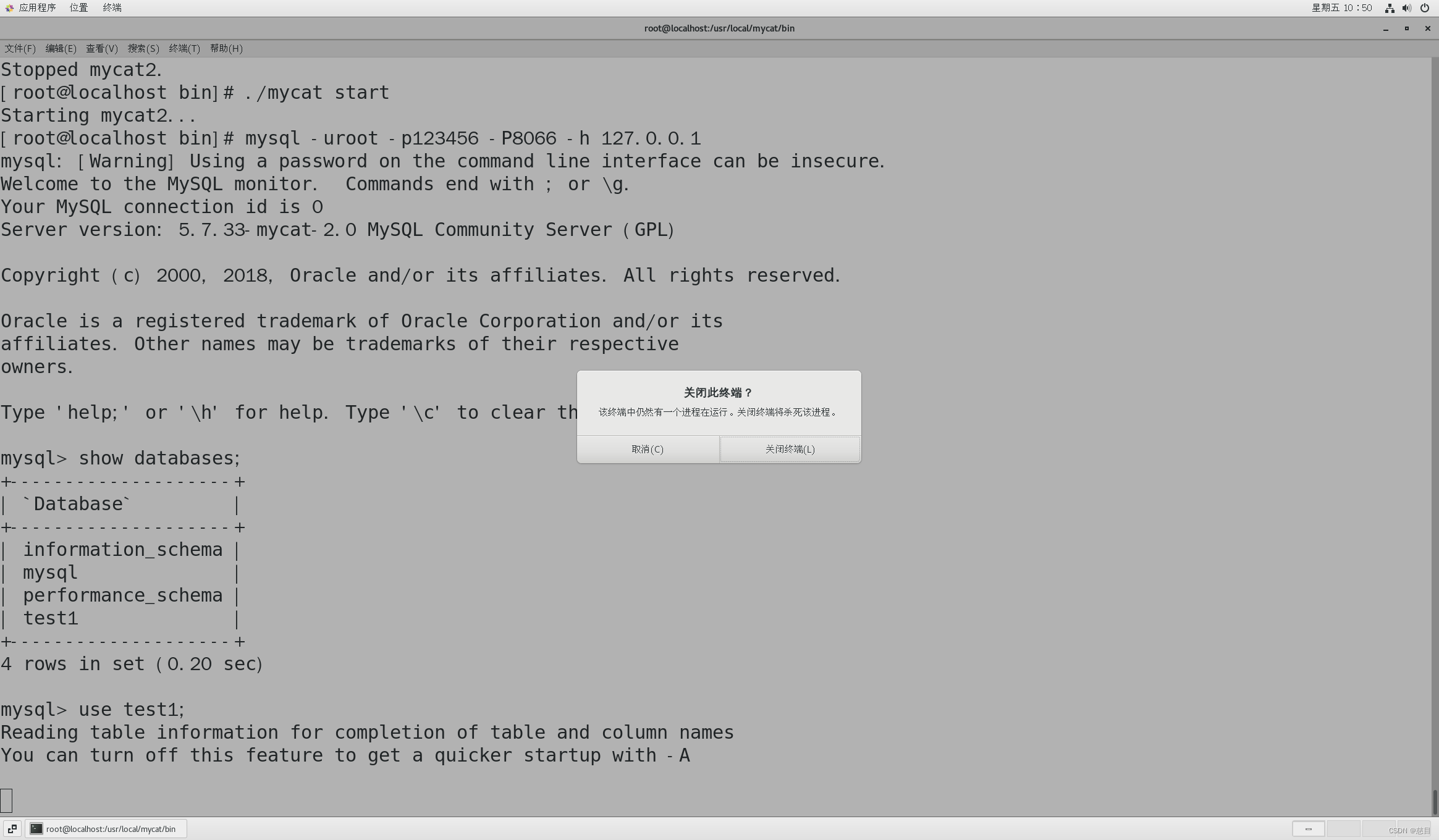The image size is (1439, 840).
Task: Click the 'performance_schema' table row
Action: tap(120, 595)
